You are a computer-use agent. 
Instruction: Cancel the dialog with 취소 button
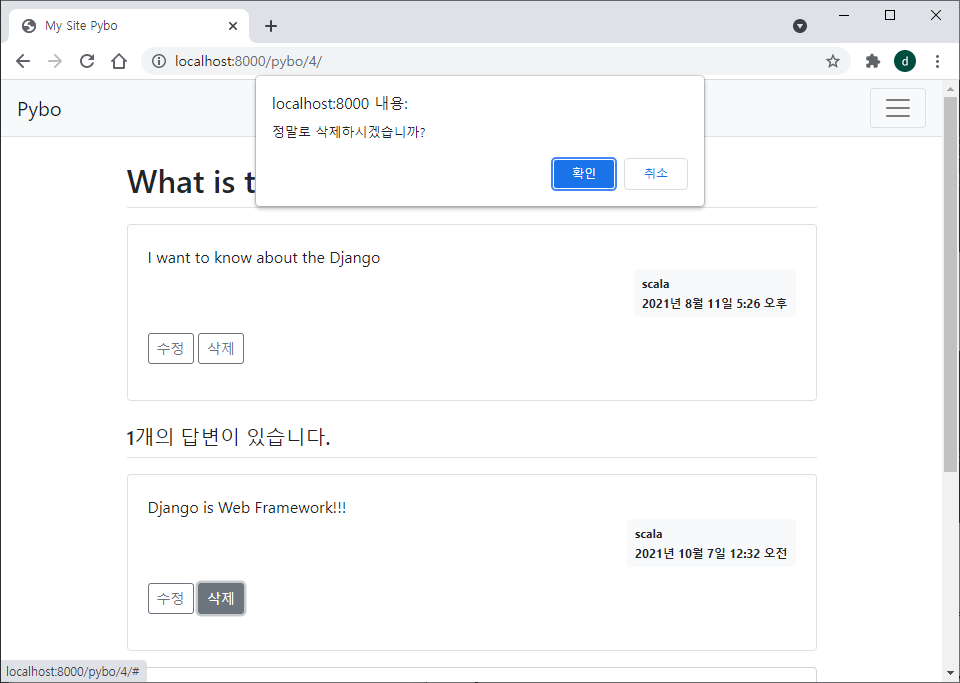pos(656,174)
